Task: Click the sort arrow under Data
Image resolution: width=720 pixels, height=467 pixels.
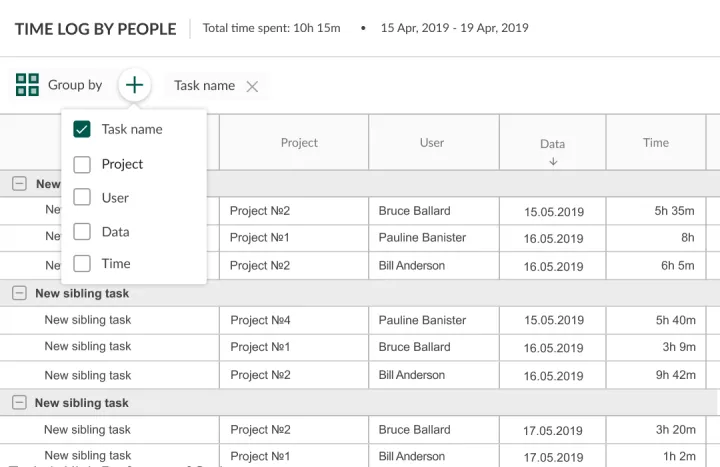Action: (553, 162)
